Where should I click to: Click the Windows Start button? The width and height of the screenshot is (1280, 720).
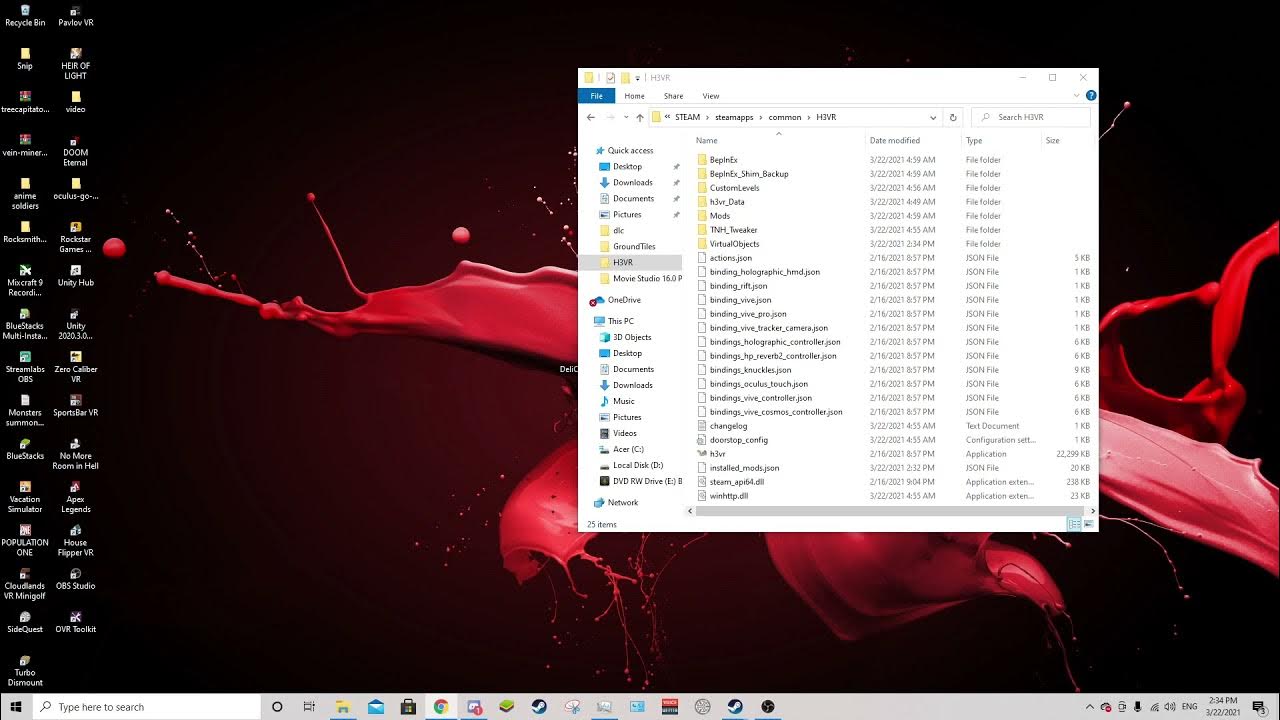point(16,706)
